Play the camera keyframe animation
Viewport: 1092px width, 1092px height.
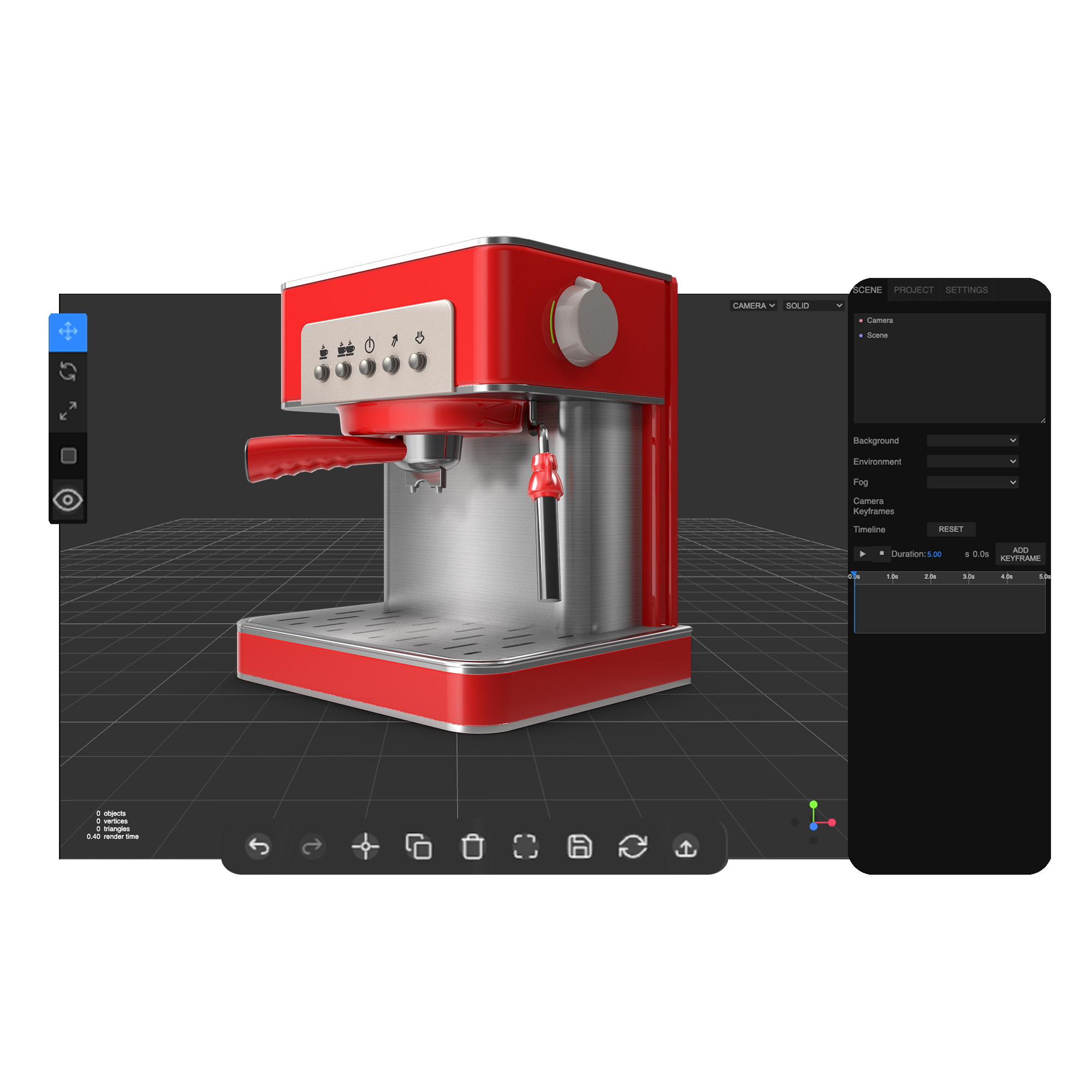(x=862, y=555)
